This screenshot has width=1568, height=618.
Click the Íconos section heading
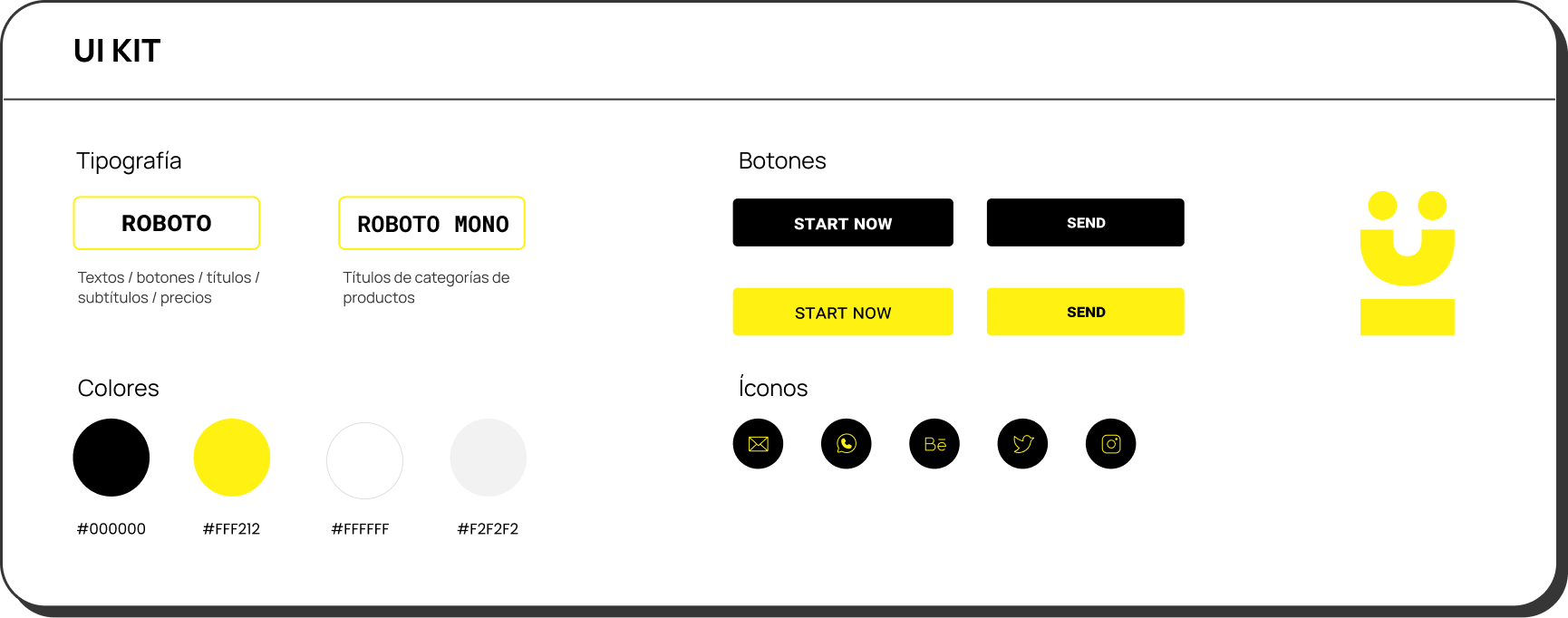point(773,387)
